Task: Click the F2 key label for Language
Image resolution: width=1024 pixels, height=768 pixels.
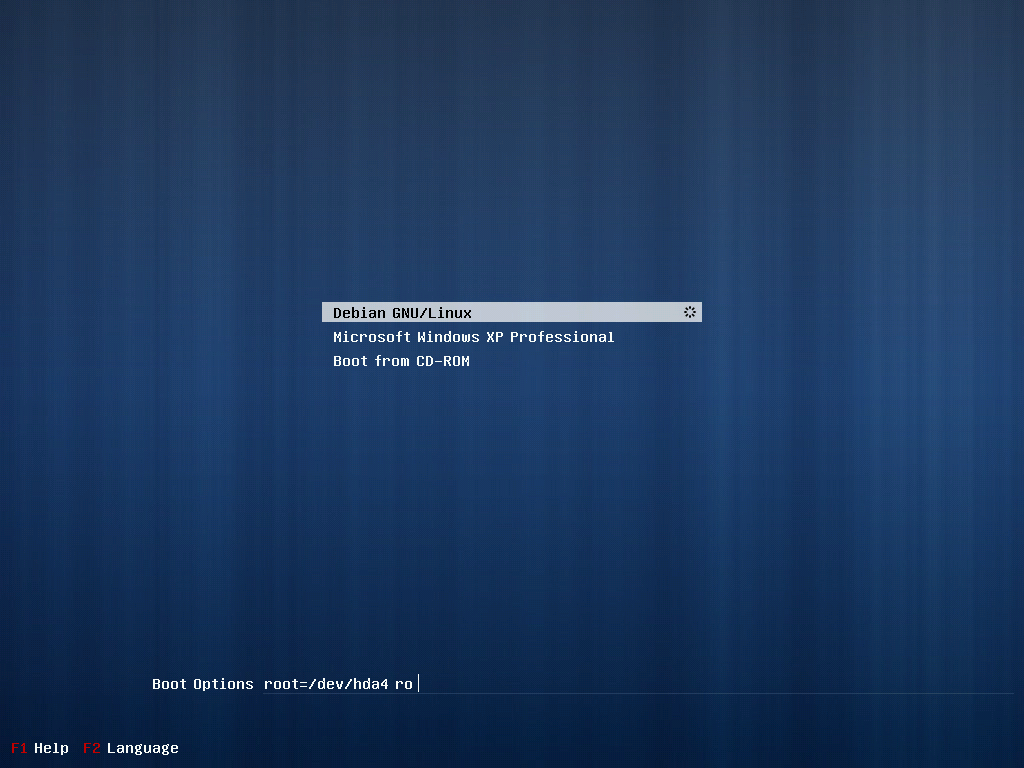Action: coord(91,748)
